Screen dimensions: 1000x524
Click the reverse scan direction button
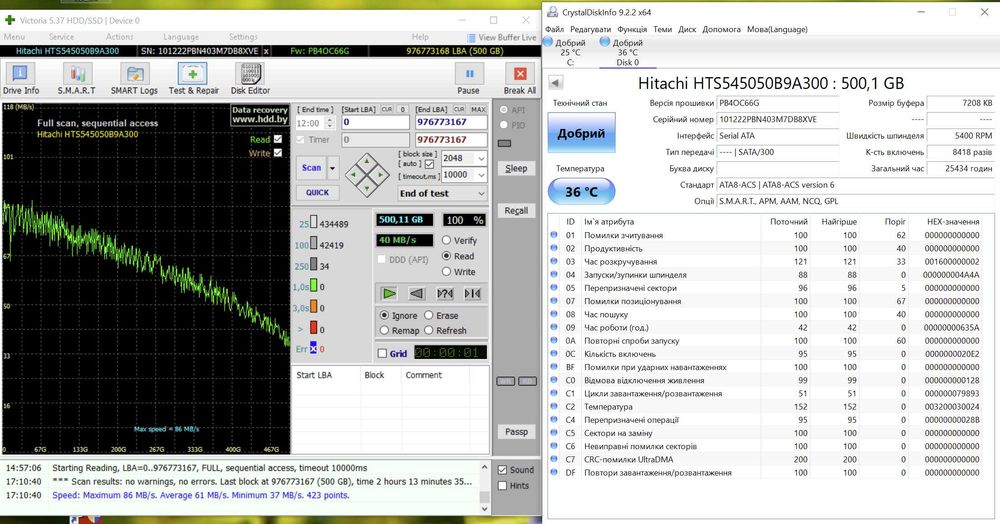(416, 293)
